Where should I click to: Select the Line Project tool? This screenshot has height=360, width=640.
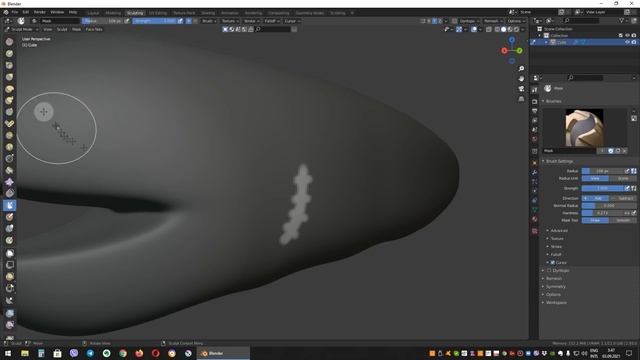(x=9, y=300)
